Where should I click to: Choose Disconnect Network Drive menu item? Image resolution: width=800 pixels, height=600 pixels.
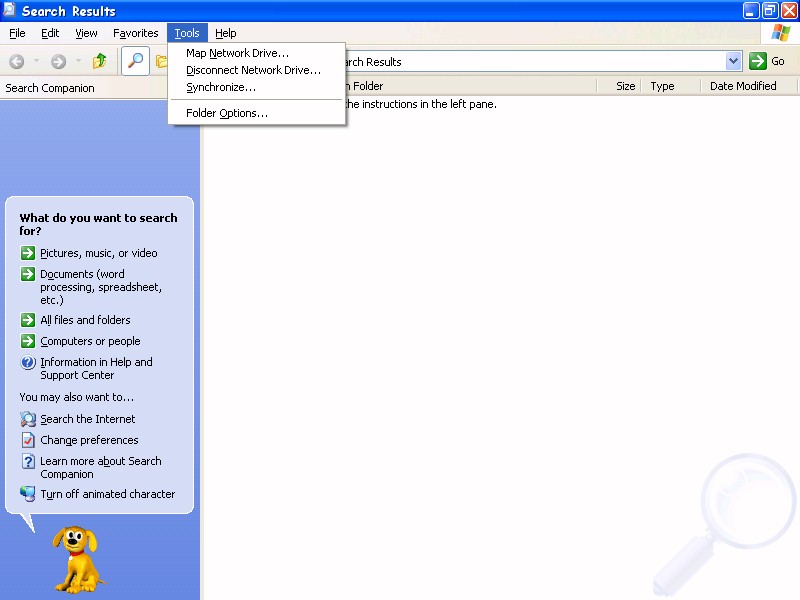257,70
